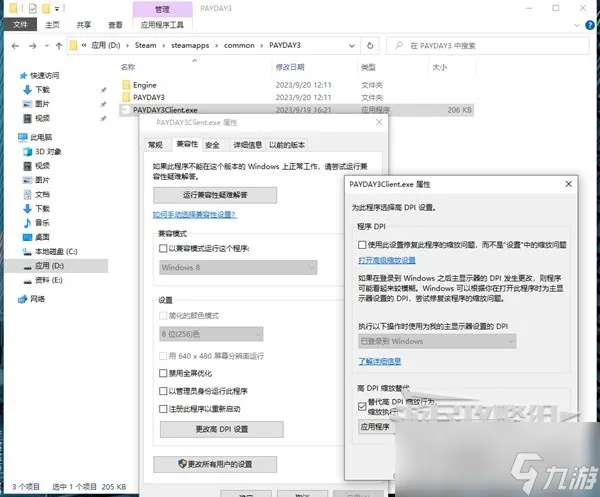
Task: Click the Forward arrow in Explorer
Action: 33,46
